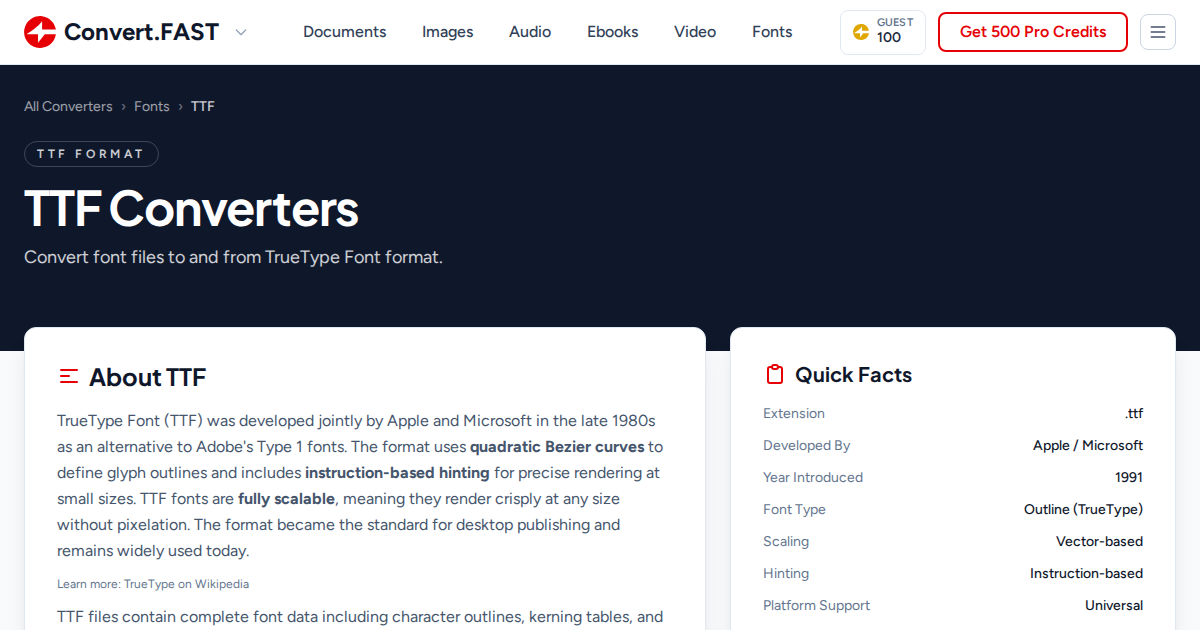Click the About TTF heading
Viewport: 1200px width, 630px height.
click(147, 377)
